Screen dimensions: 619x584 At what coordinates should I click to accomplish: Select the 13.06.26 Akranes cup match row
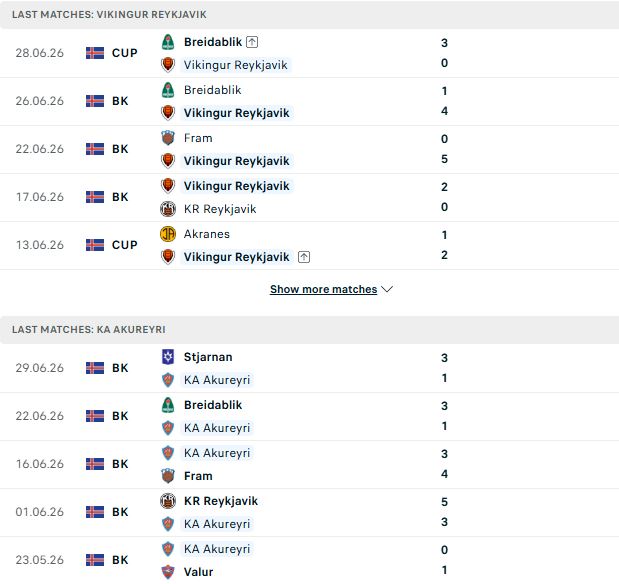[310, 246]
